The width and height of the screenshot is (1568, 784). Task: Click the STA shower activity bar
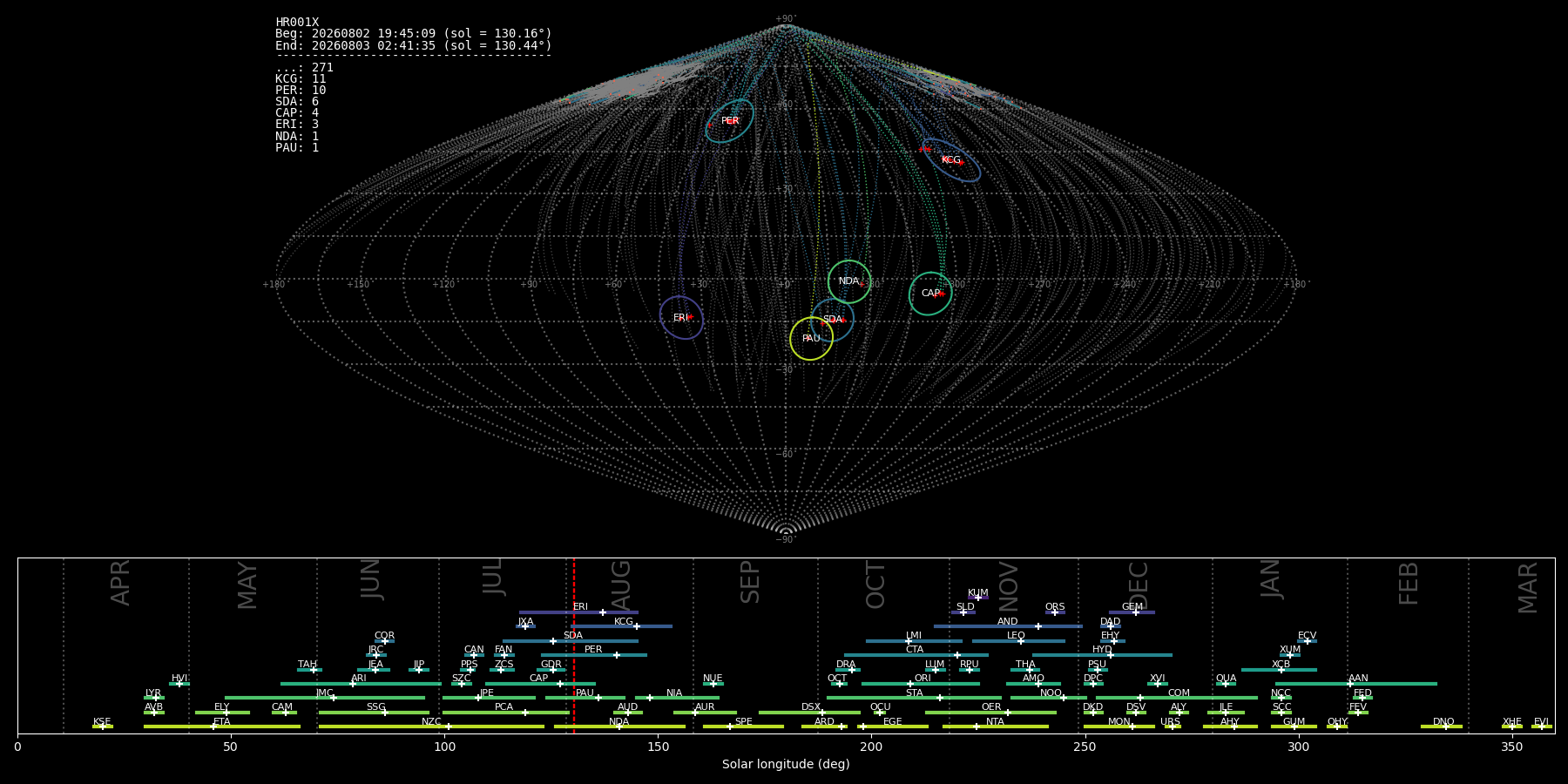pyautogui.click(x=914, y=698)
